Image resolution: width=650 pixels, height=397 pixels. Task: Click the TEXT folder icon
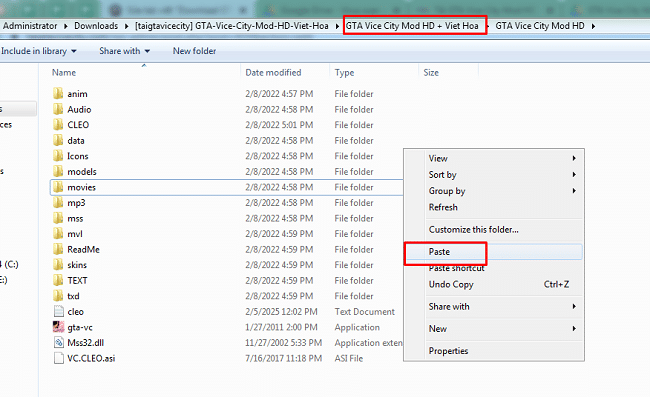point(58,281)
